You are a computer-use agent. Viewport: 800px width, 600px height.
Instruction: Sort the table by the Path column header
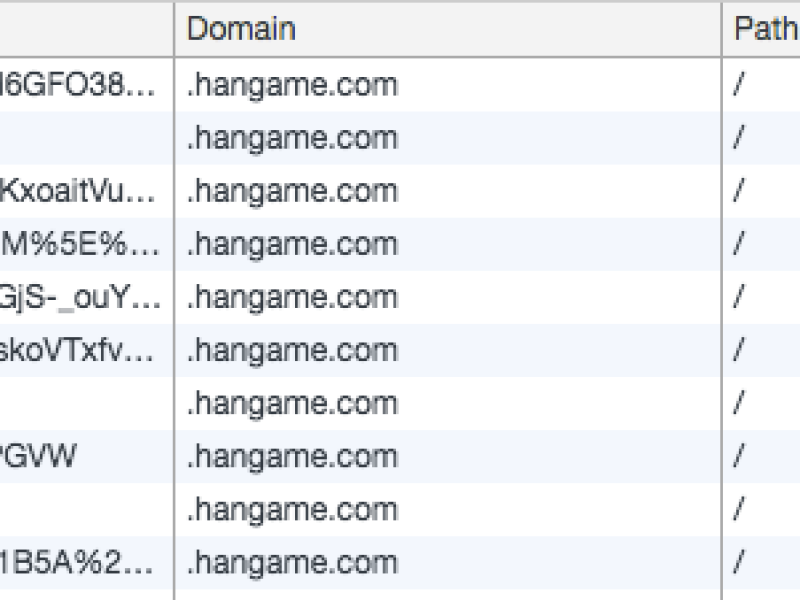pos(761,29)
